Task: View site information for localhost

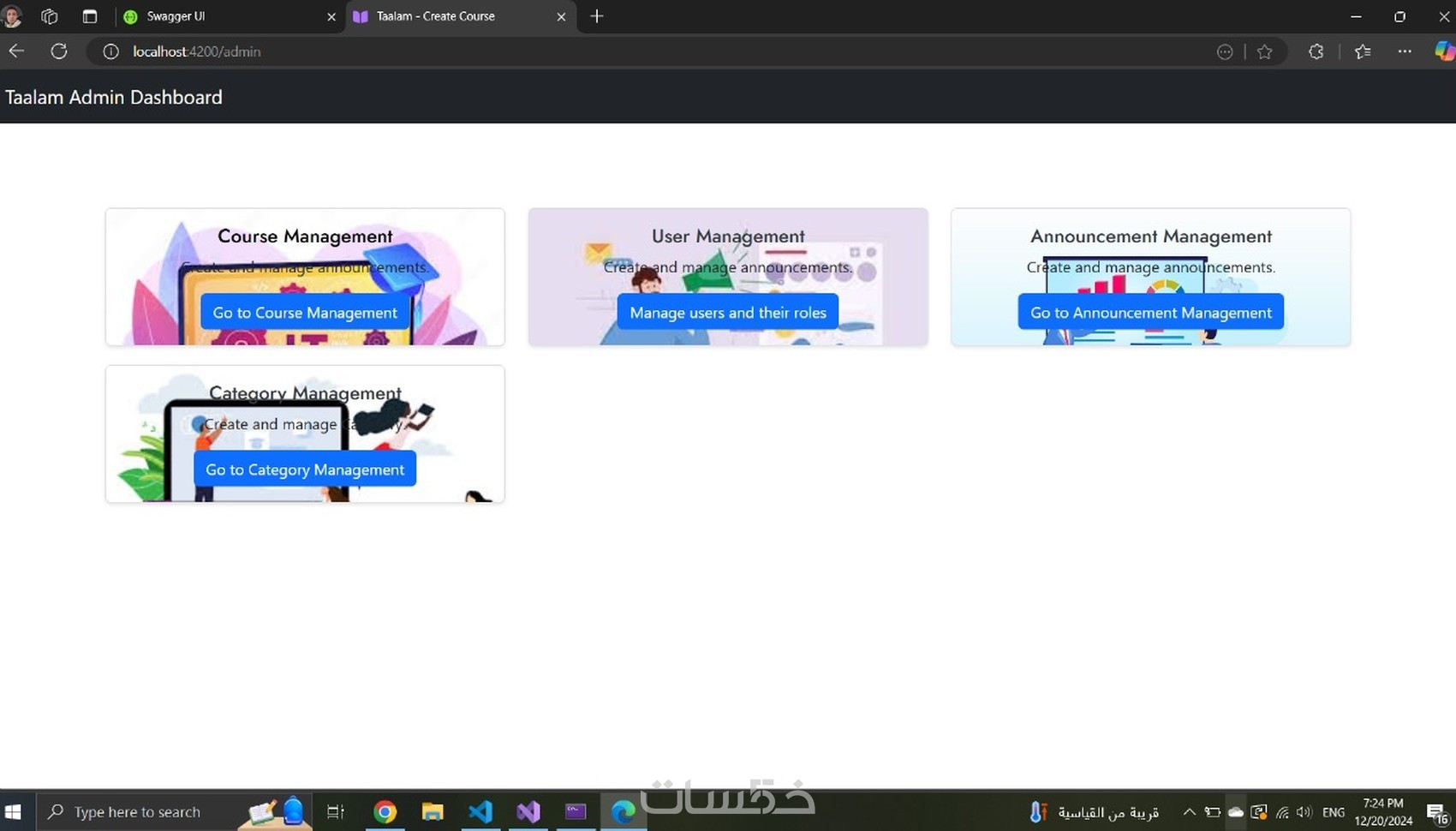Action: 110,51
